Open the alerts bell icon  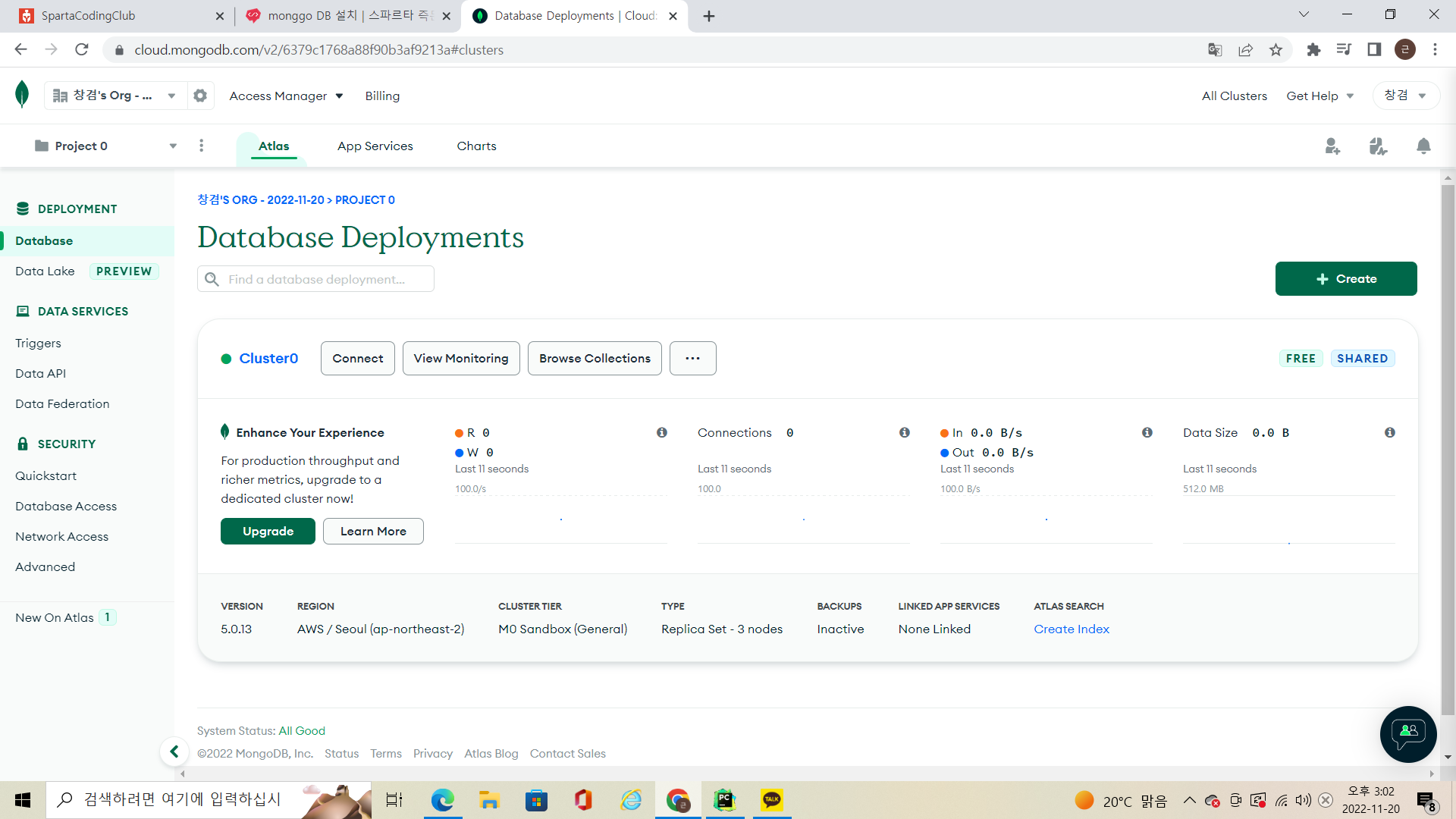coord(1423,146)
